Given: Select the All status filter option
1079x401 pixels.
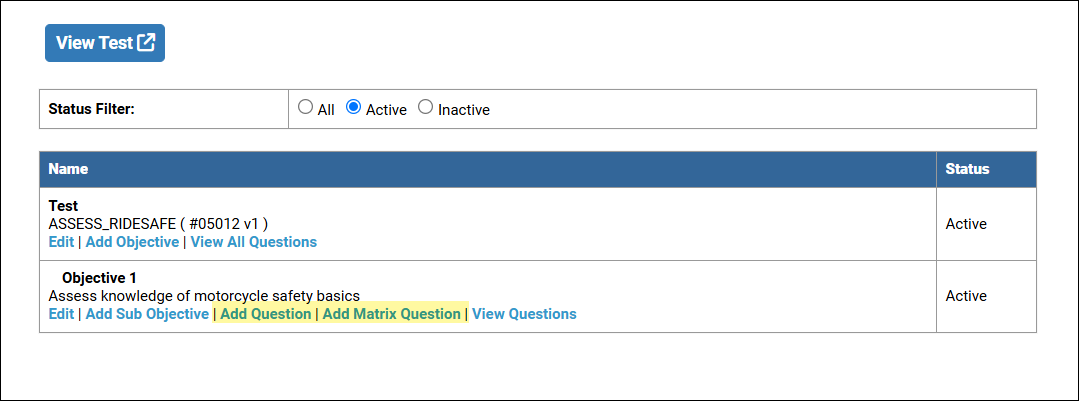Looking at the screenshot, I should coord(306,108).
